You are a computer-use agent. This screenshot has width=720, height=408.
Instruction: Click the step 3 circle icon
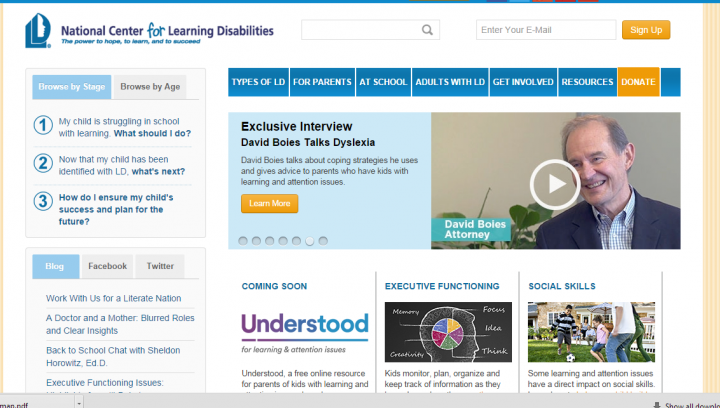tap(43, 201)
